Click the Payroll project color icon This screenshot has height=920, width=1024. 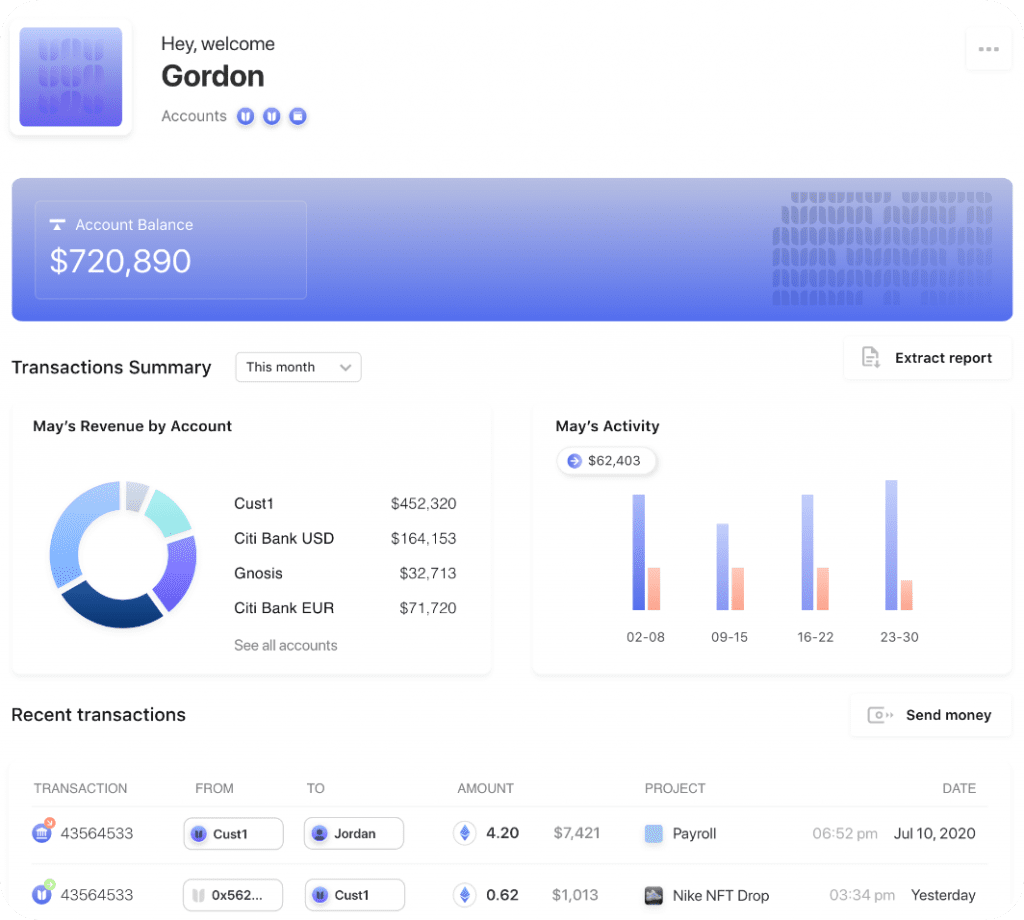coord(654,834)
